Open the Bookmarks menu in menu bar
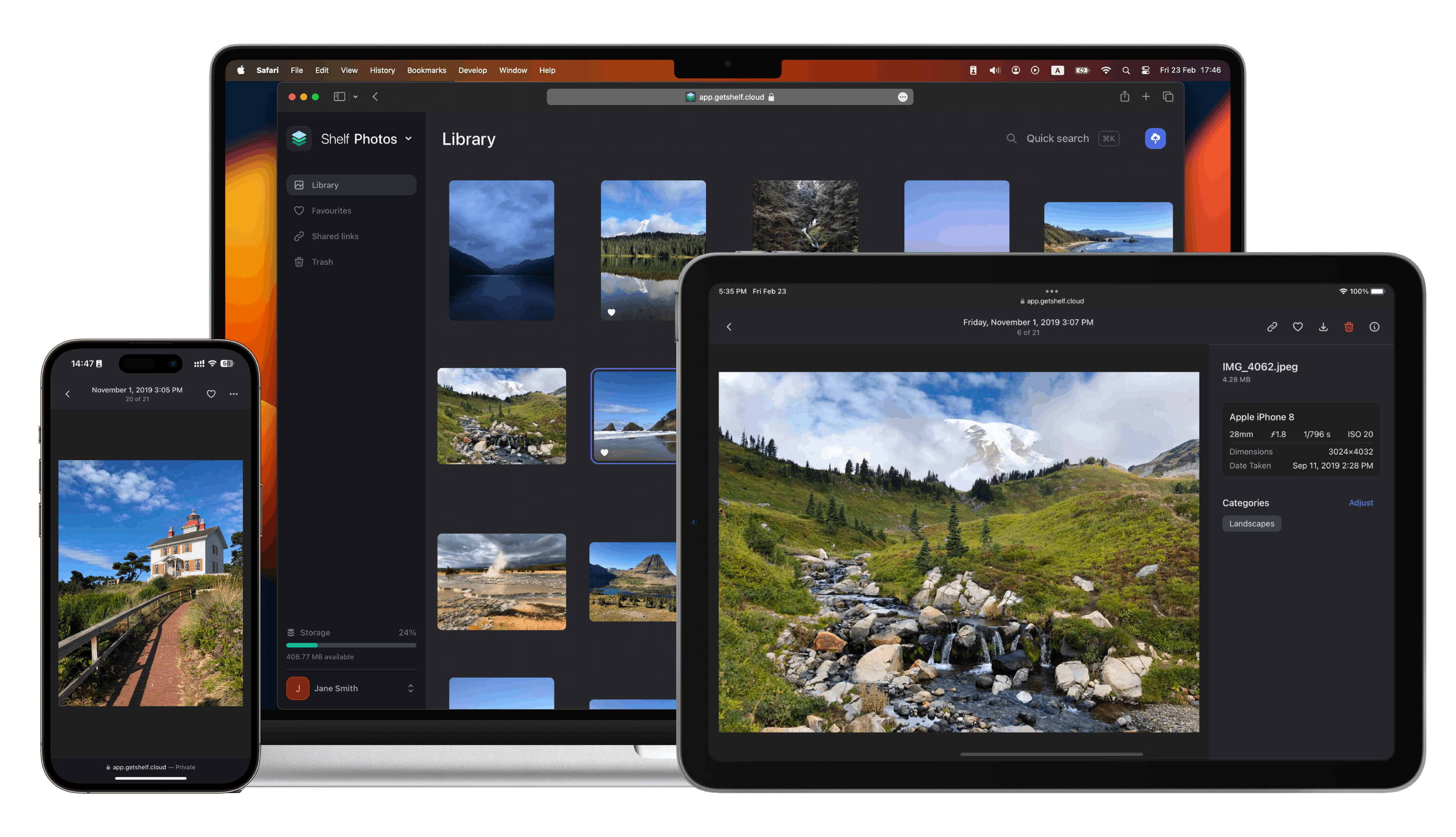 426,70
